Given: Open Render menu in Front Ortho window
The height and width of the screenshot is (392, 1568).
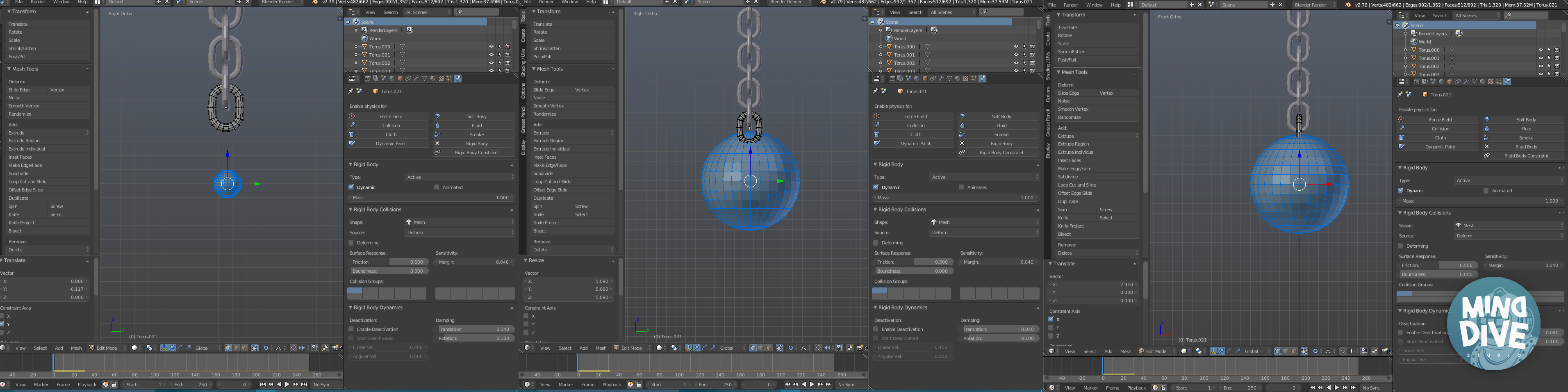Looking at the screenshot, I should [x=1071, y=5].
